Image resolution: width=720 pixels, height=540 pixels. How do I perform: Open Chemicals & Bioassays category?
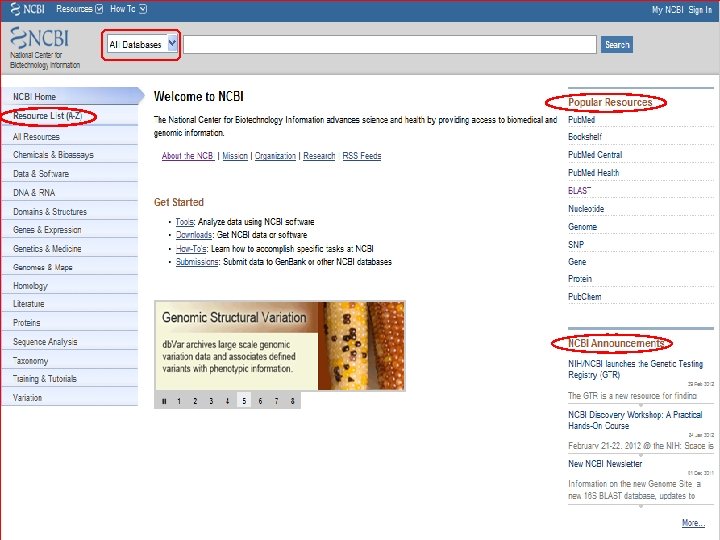pyautogui.click(x=70, y=155)
